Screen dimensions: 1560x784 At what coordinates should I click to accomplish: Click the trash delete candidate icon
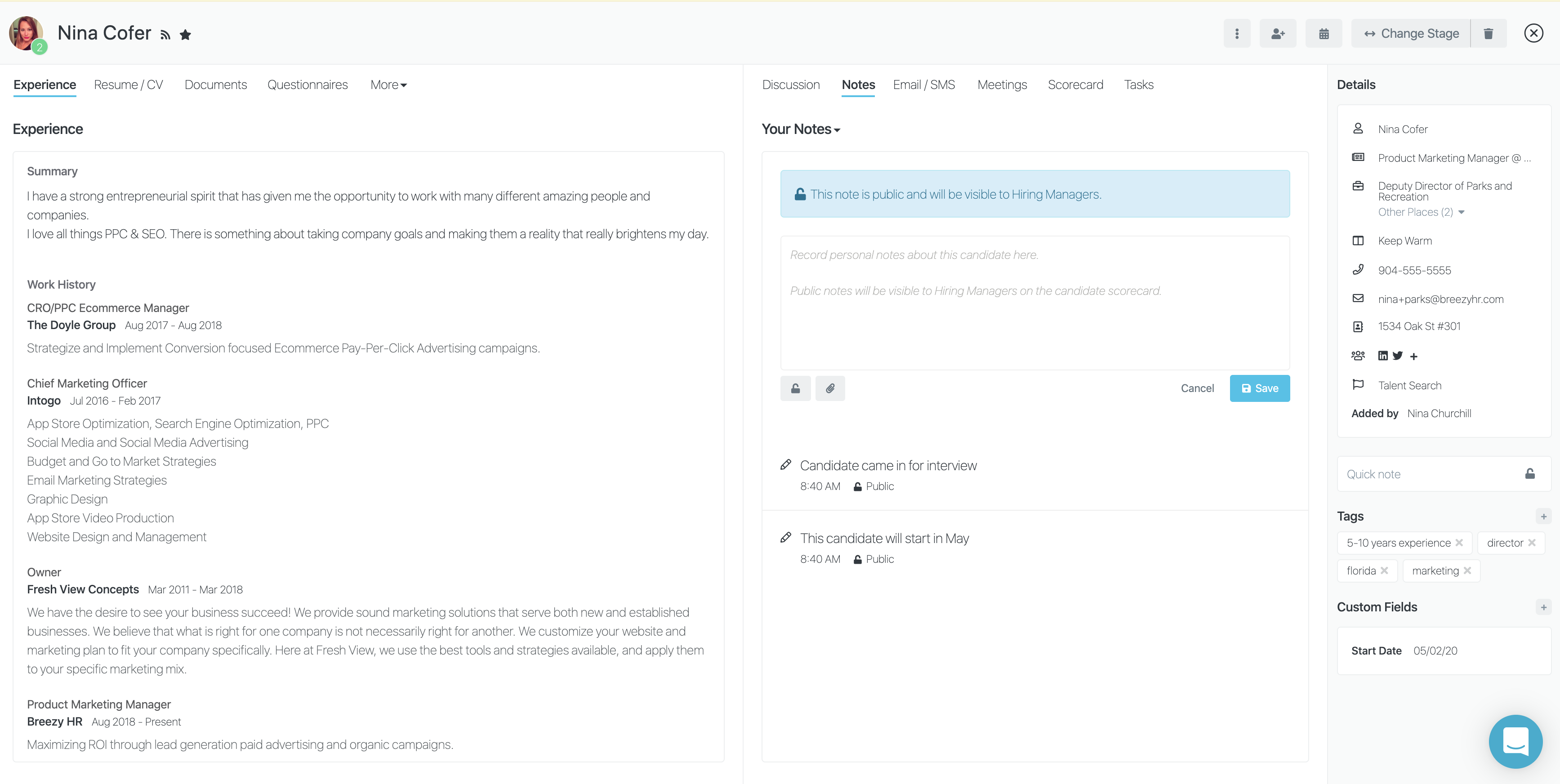tap(1488, 34)
